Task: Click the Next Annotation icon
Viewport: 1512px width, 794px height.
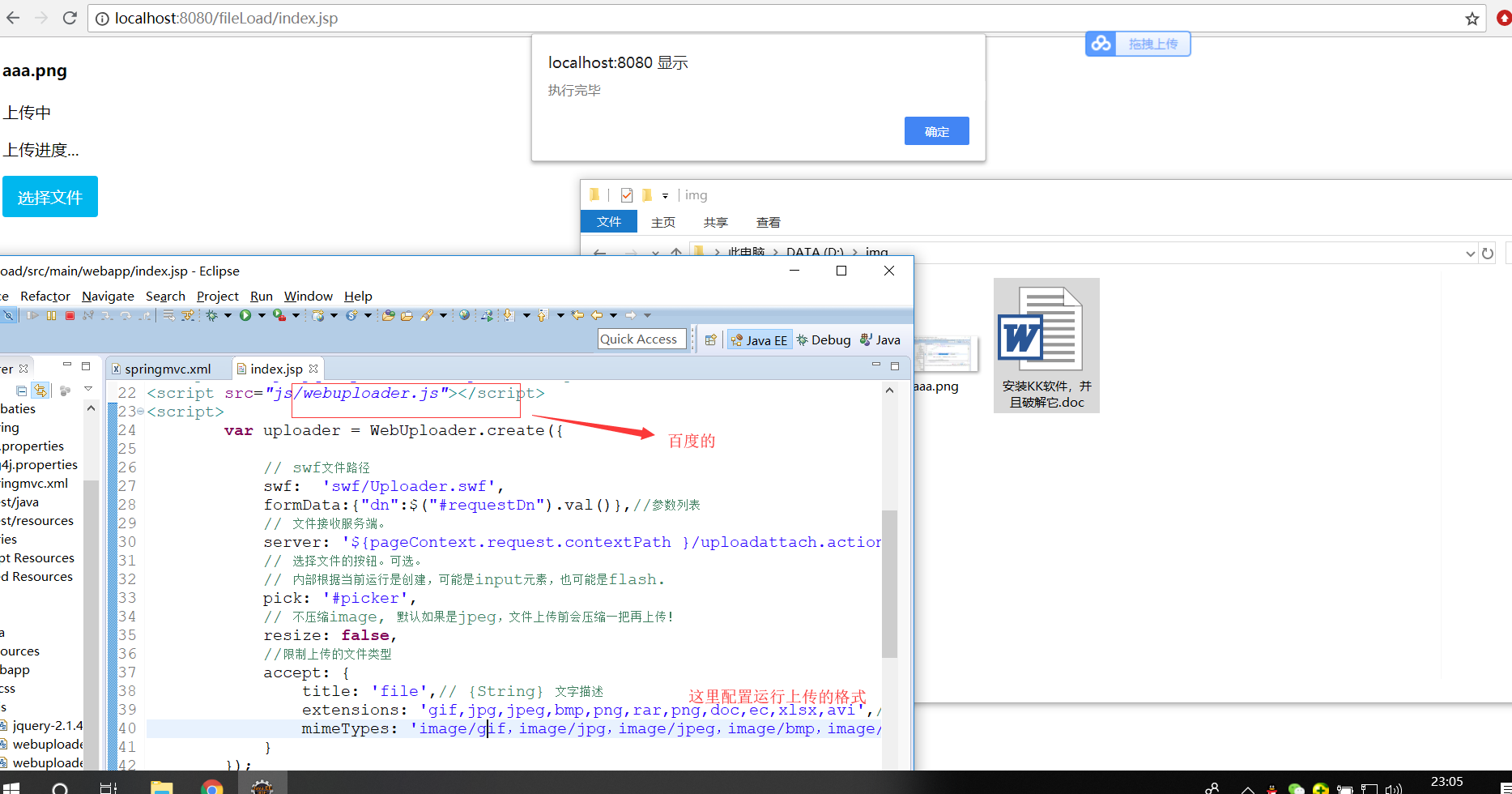Action: 509,315
